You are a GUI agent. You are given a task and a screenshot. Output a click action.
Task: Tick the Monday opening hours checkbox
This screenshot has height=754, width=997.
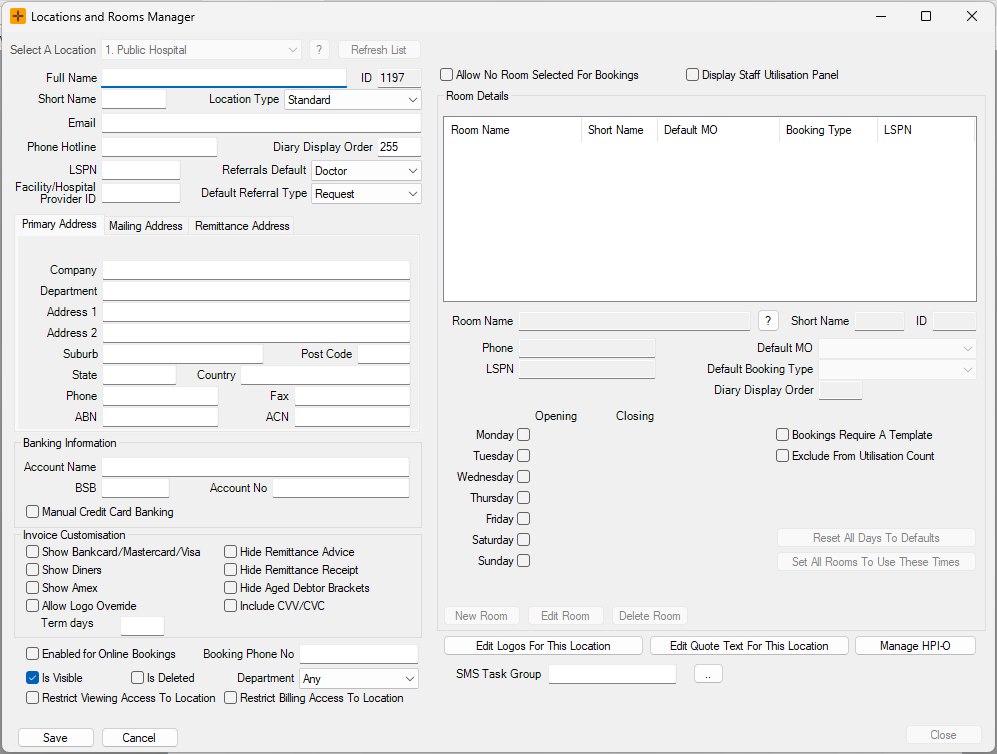click(523, 435)
